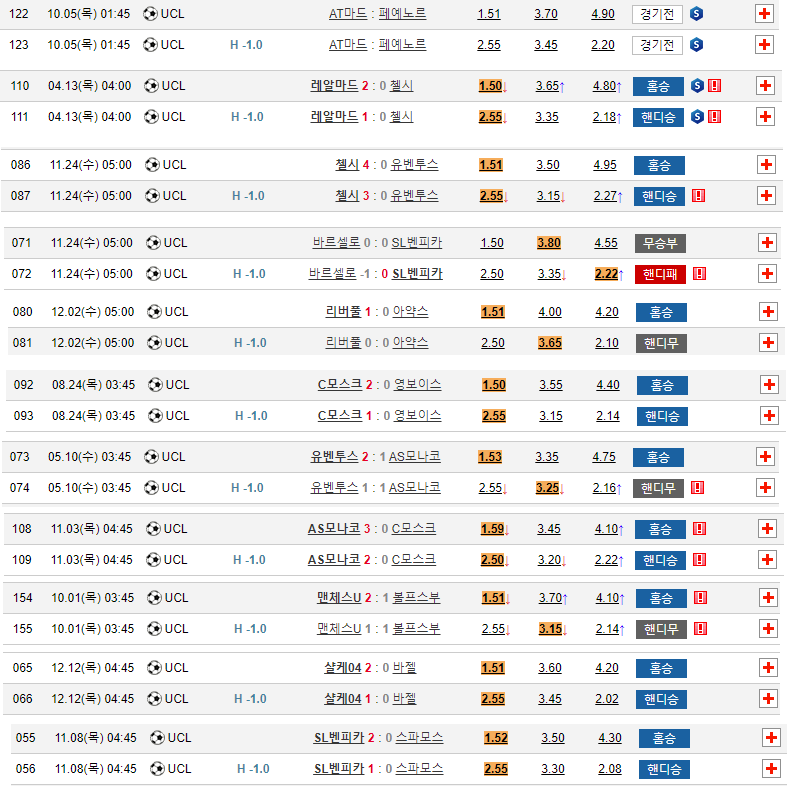The width and height of the screenshot is (787, 787).
Task: Select the 4.95 away odds value
Action: [x=604, y=165]
